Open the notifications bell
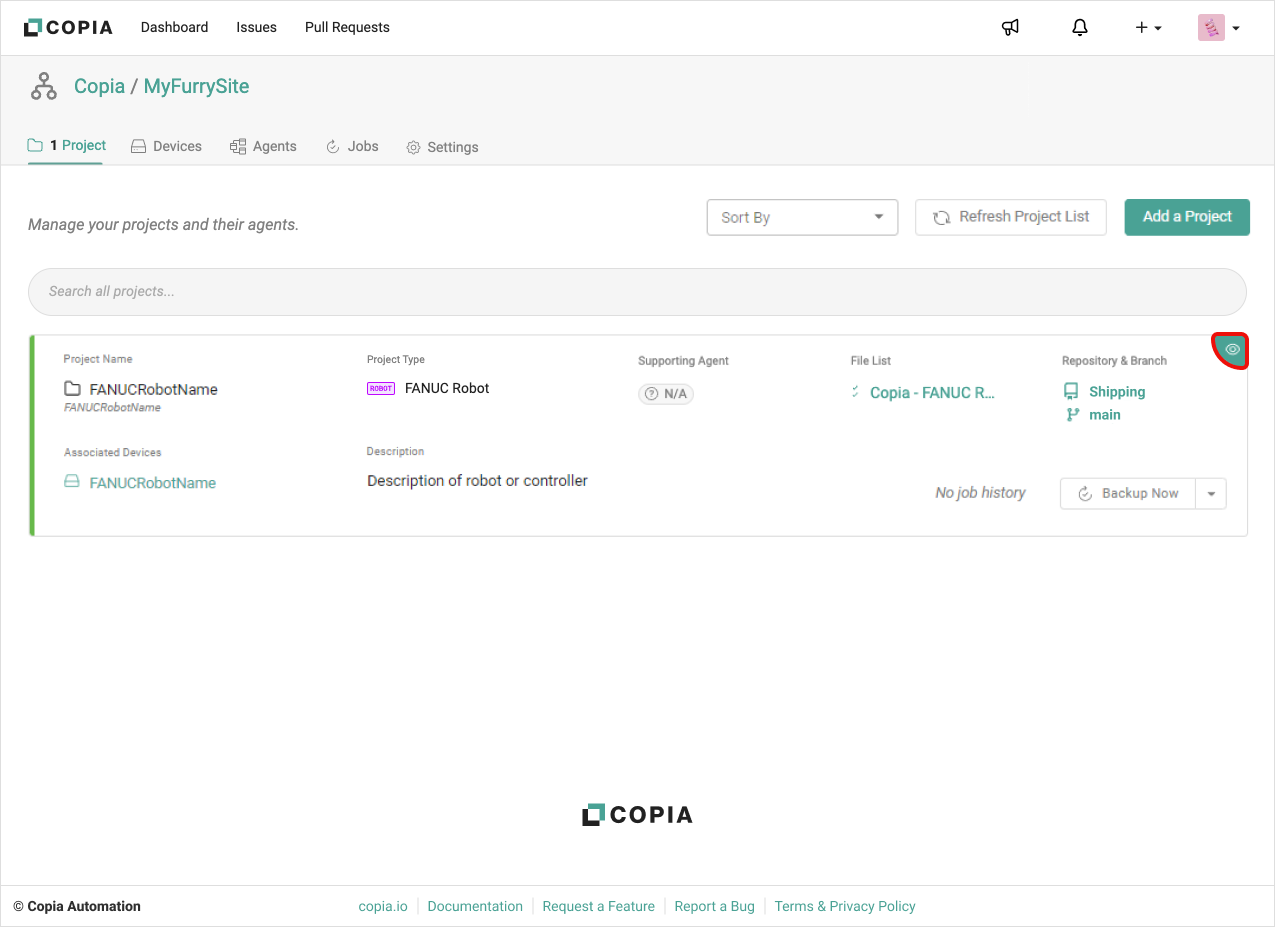This screenshot has height=927, width=1275. pos(1079,28)
